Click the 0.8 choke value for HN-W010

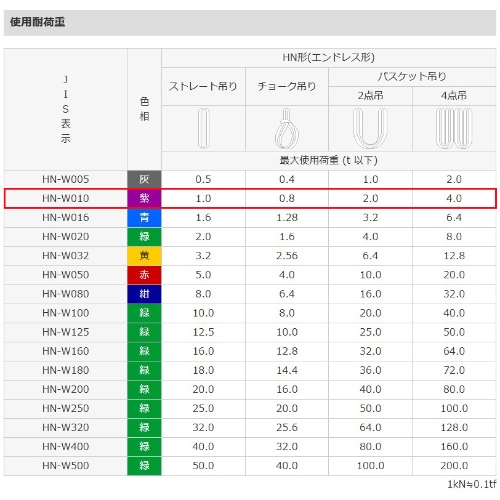click(287, 198)
